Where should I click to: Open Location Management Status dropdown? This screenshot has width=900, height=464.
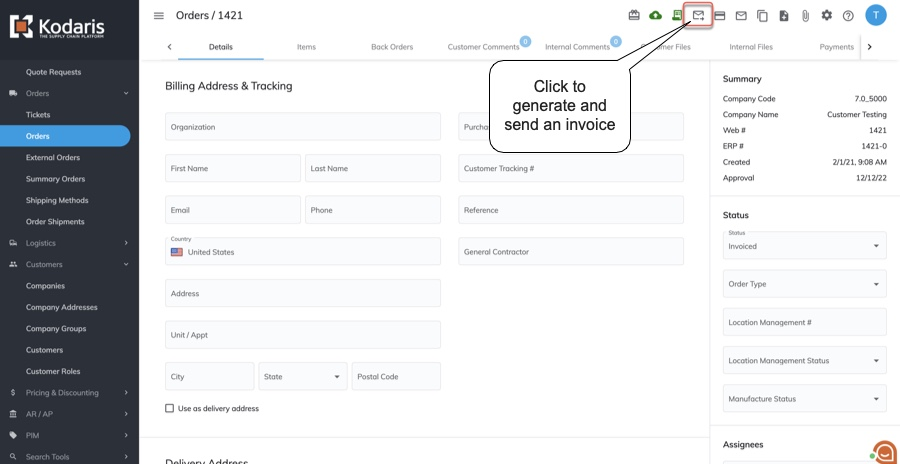[x=804, y=361]
